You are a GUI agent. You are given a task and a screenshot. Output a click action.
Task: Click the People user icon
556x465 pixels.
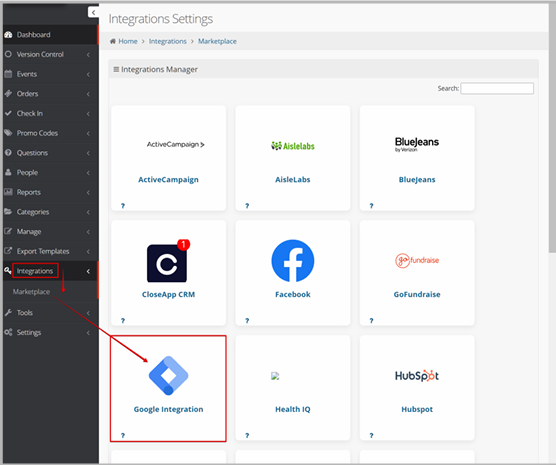(x=8, y=172)
